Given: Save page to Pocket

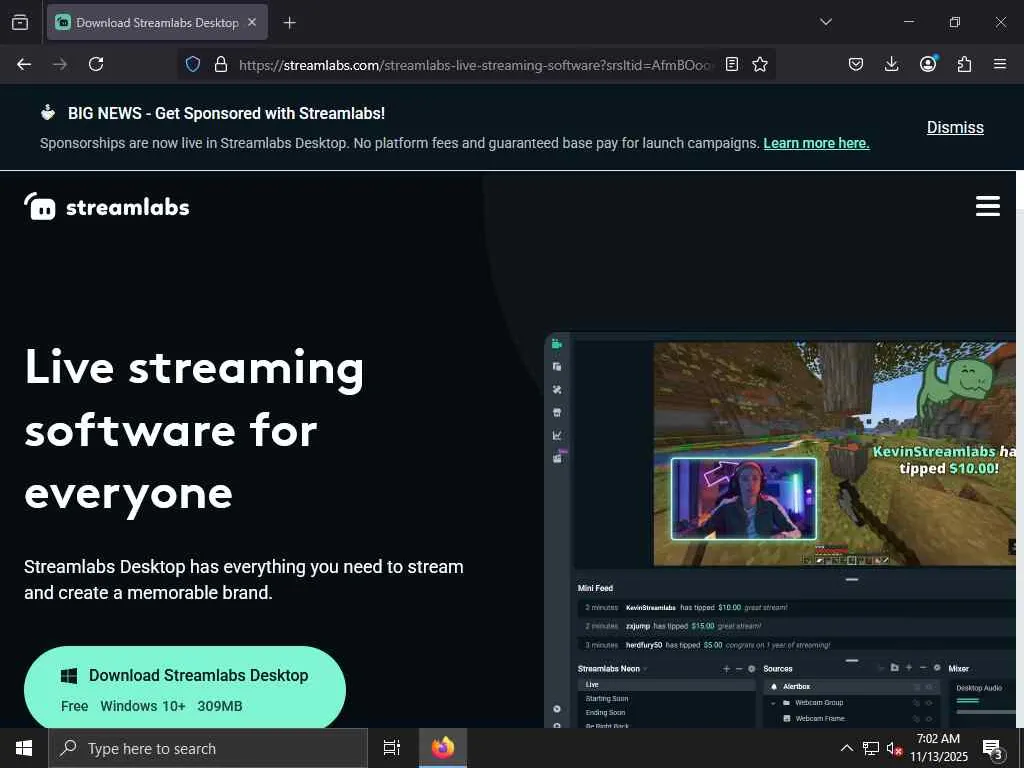Looking at the screenshot, I should pos(856,64).
